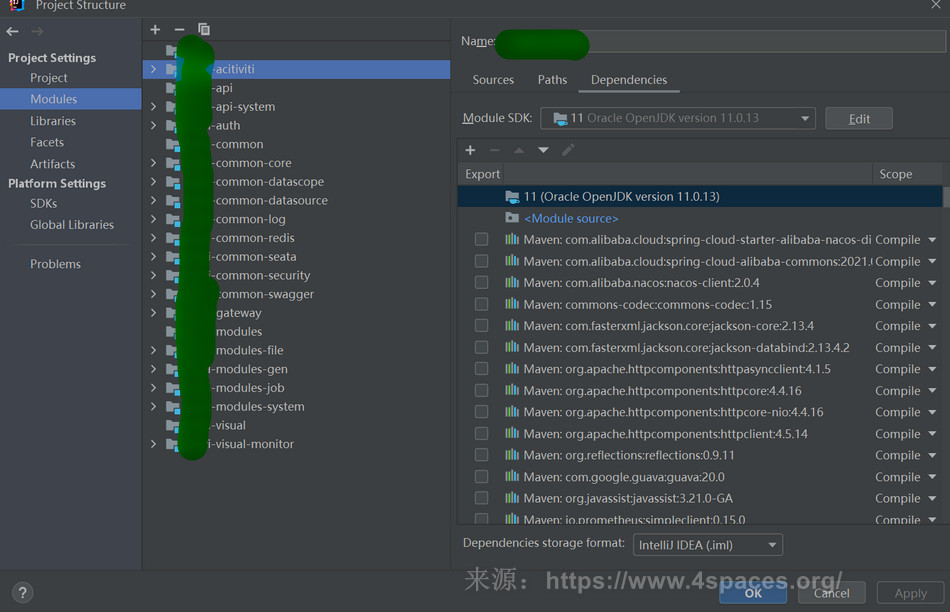Switch to the Sources tab

coord(493,80)
